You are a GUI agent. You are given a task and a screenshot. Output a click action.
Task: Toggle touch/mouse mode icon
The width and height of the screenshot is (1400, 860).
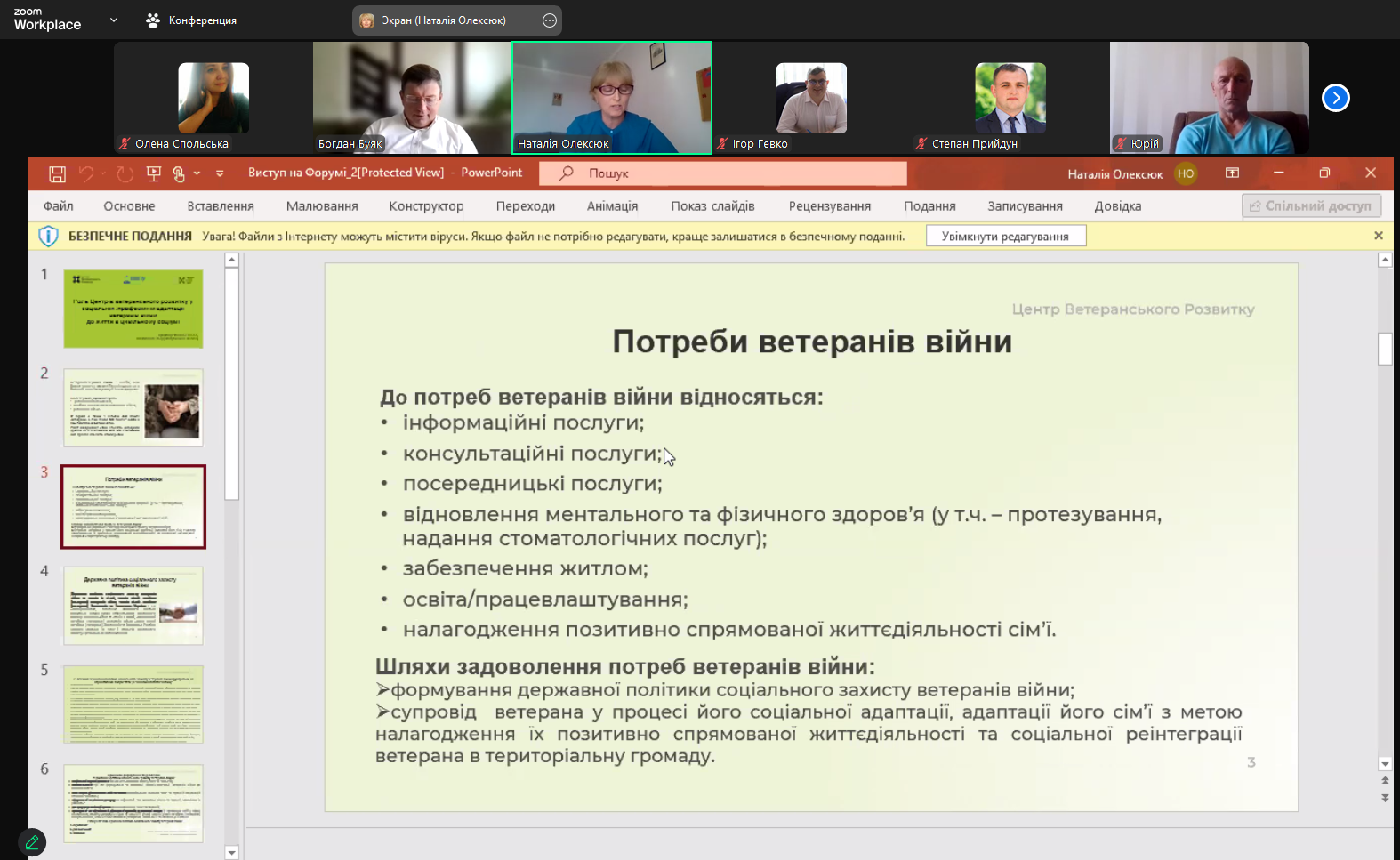179,173
